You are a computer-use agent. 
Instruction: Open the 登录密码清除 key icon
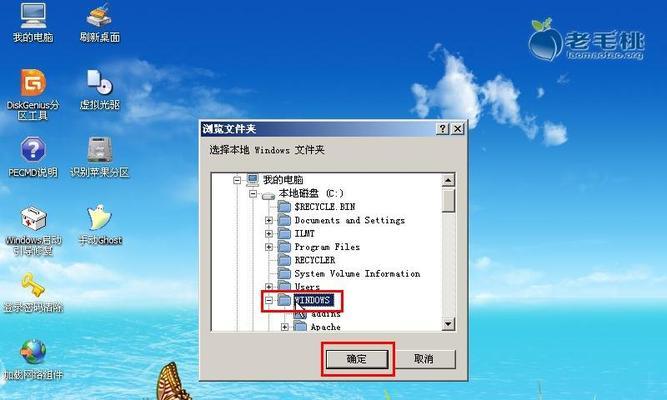coord(33,293)
